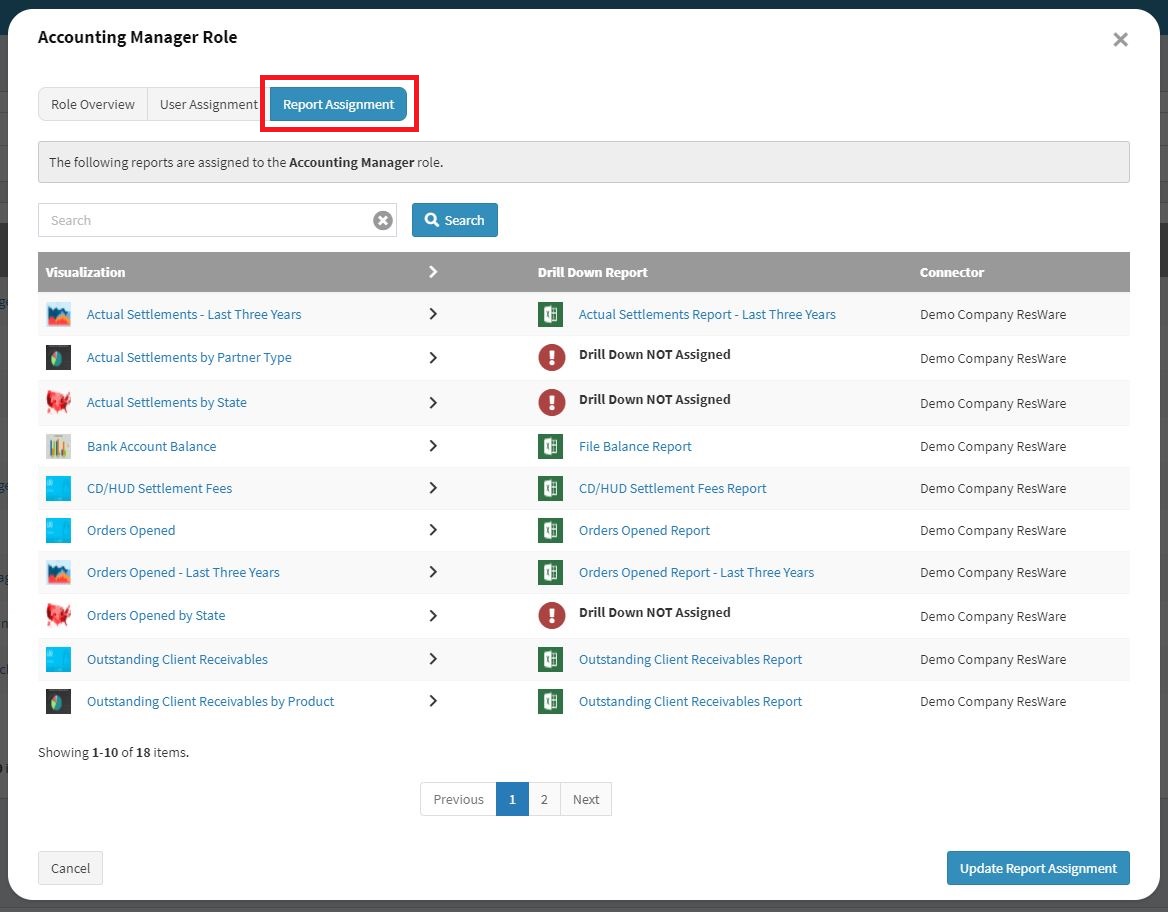Image resolution: width=1168 pixels, height=912 pixels.
Task: Select the Report Assignment tab
Action: point(340,103)
